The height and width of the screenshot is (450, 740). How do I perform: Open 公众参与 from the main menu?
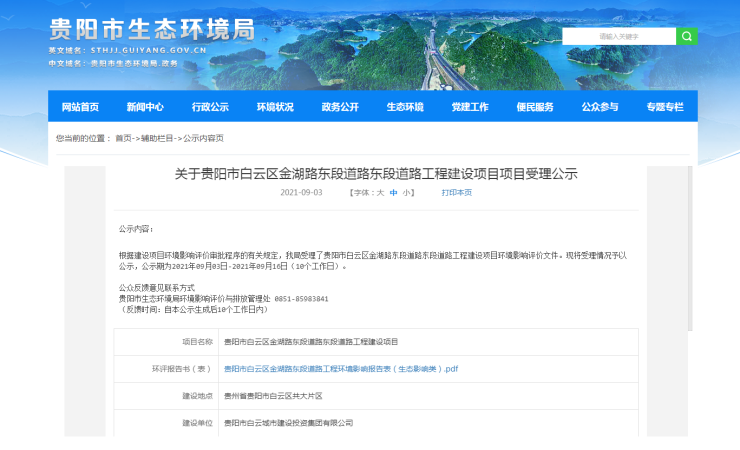click(x=600, y=107)
